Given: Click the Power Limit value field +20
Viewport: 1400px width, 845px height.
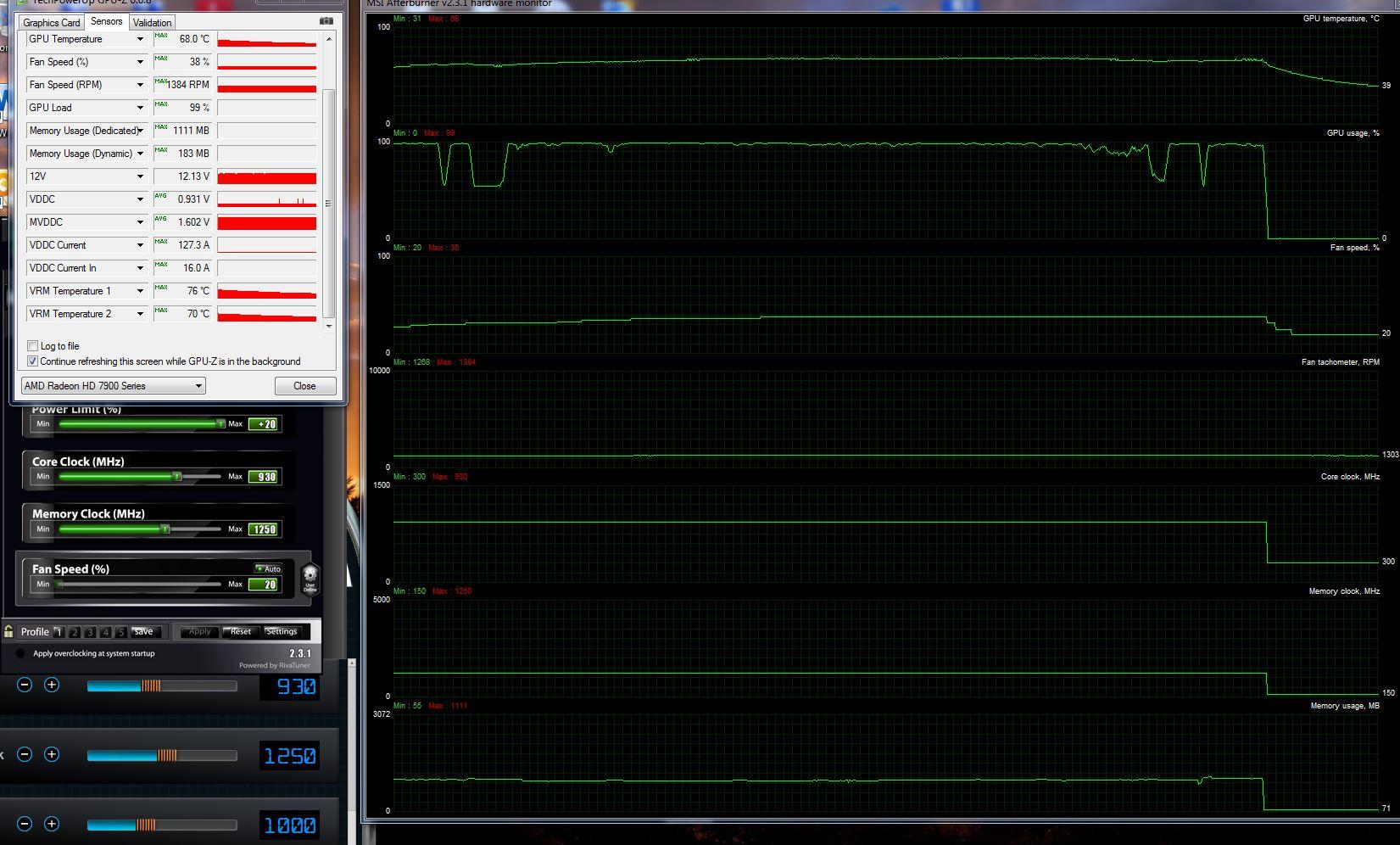Looking at the screenshot, I should point(264,424).
